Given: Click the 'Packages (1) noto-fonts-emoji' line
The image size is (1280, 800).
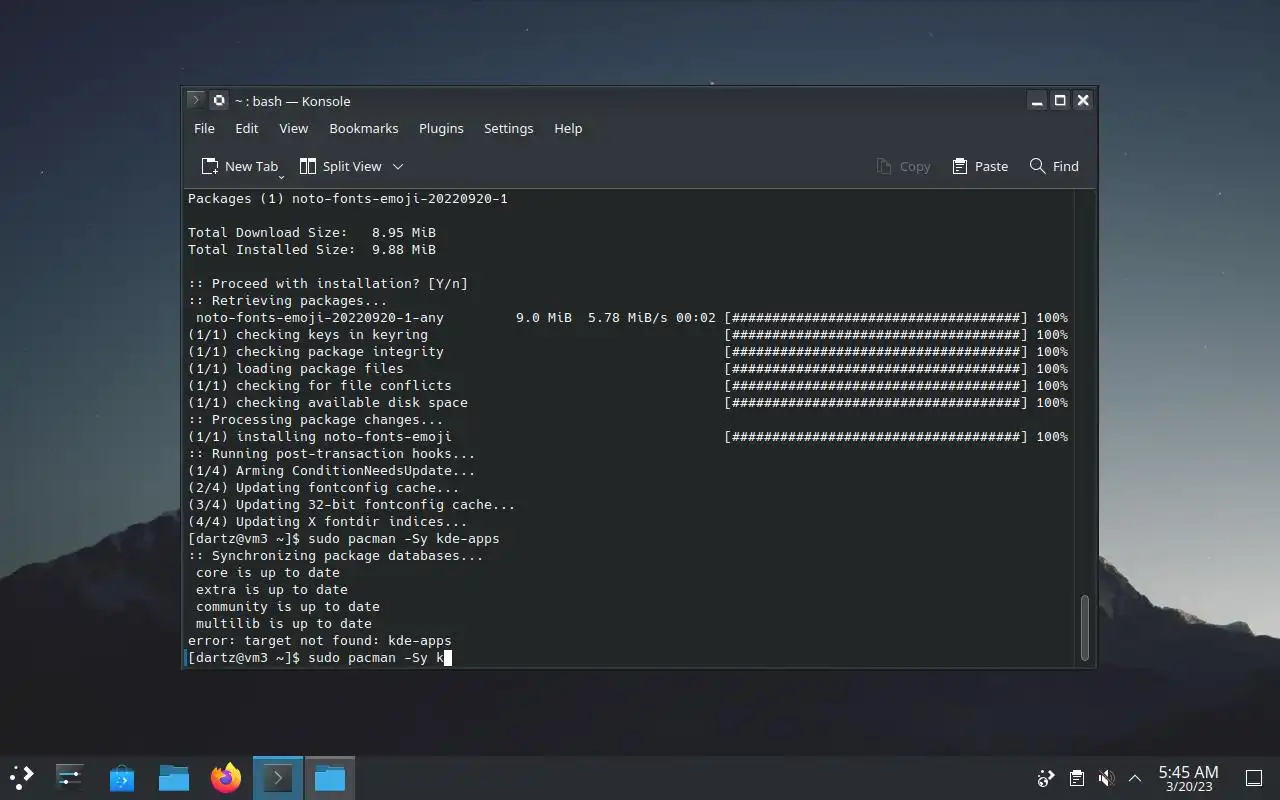Looking at the screenshot, I should tap(348, 198).
